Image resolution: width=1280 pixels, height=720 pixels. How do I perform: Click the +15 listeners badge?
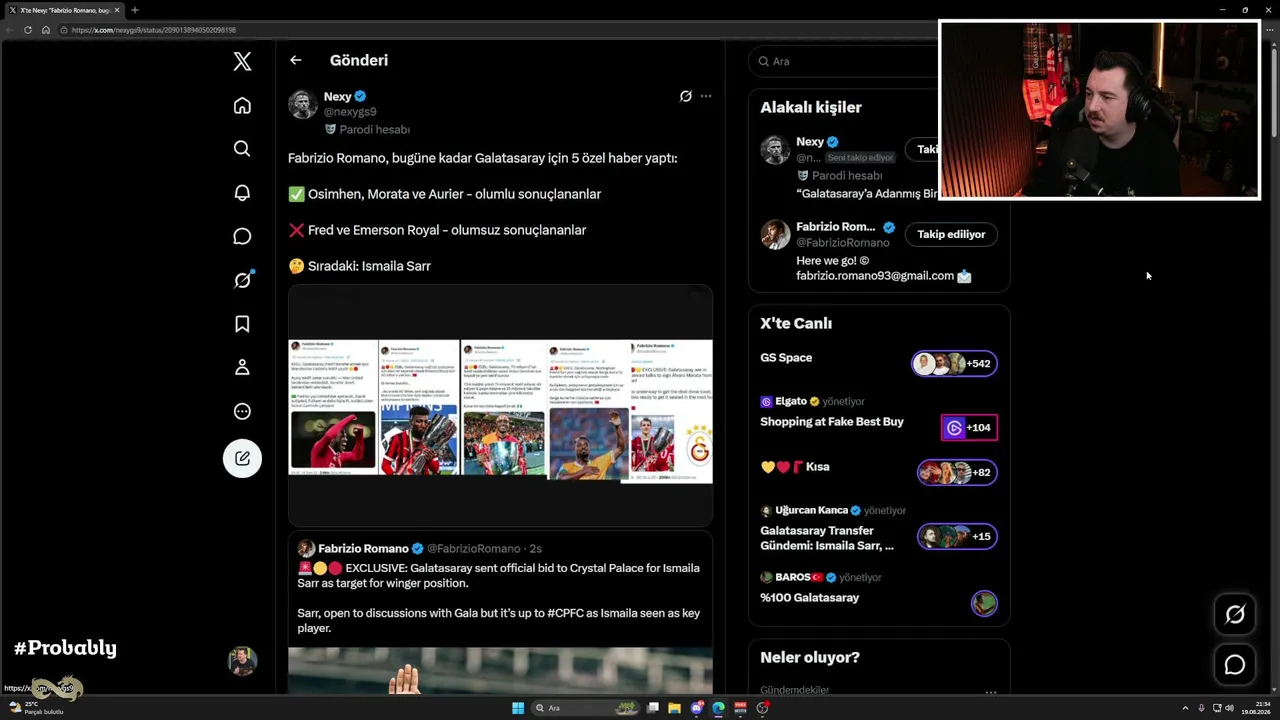tap(957, 536)
